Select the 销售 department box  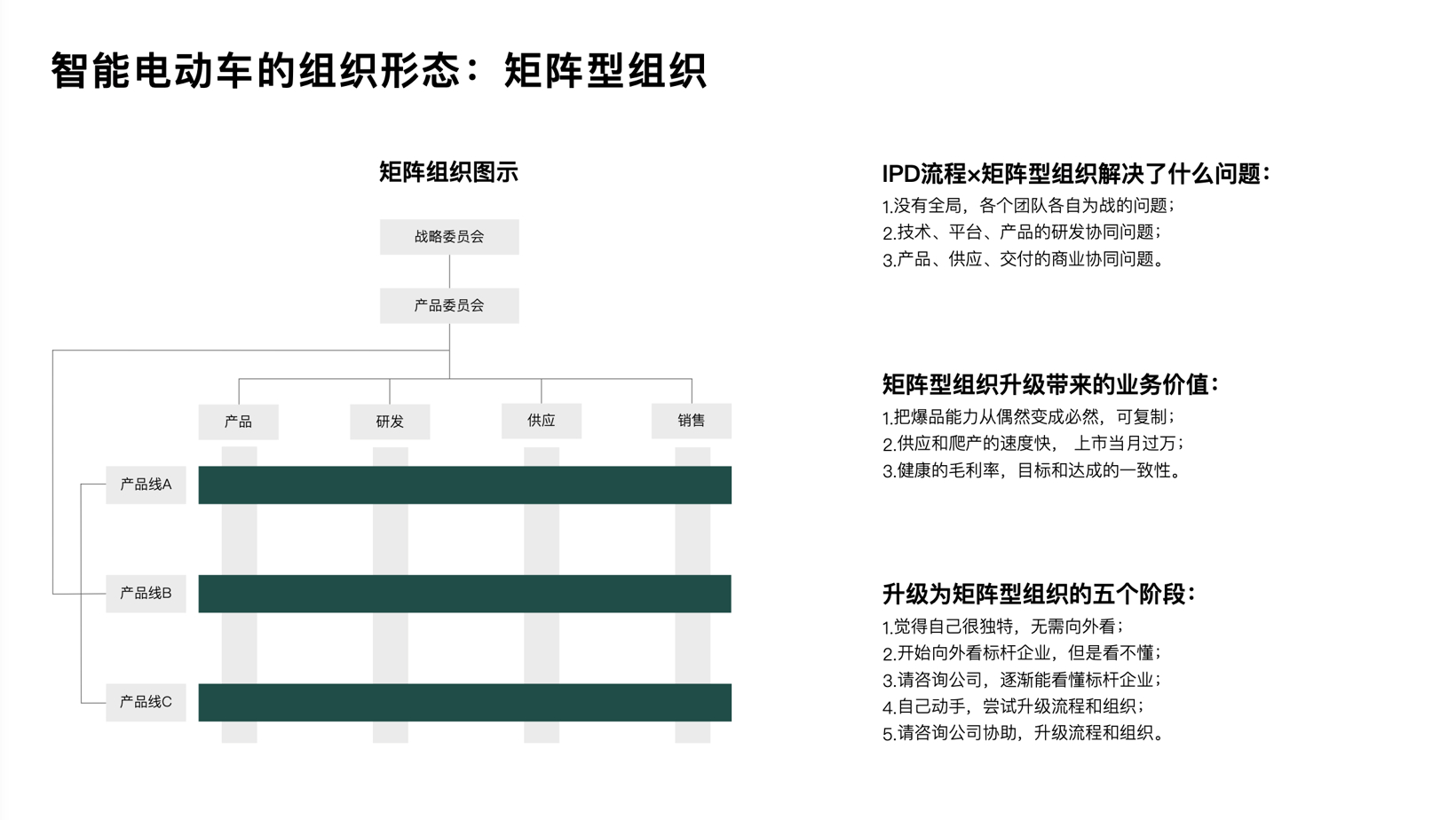[x=692, y=422]
